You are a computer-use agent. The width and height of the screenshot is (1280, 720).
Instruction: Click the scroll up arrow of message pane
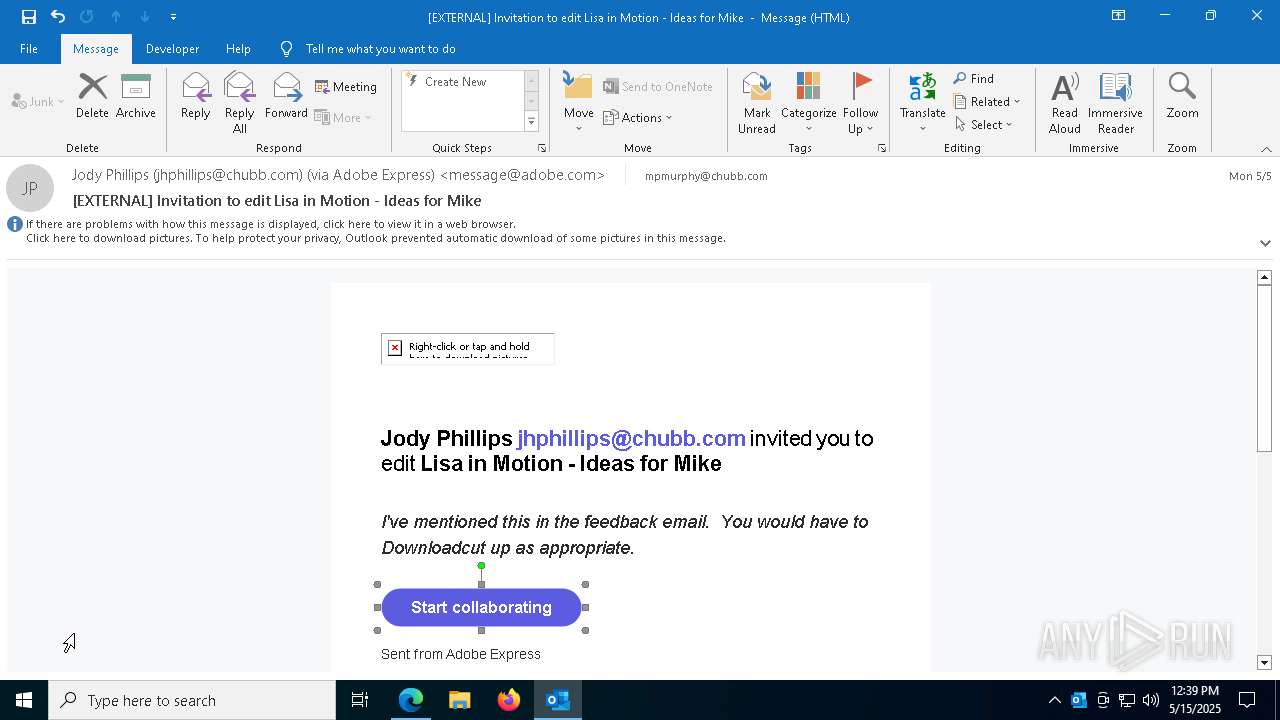1264,277
